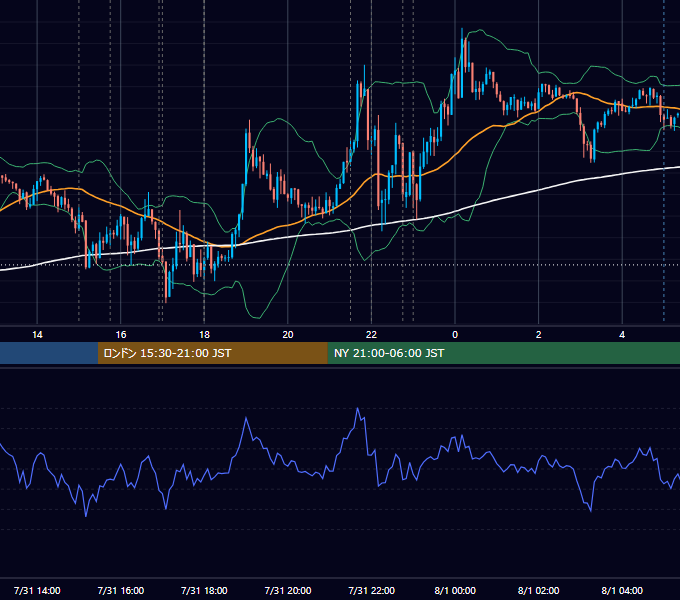The height and width of the screenshot is (600, 680).
Task: Click the 7/31 16:00 date label
Action: pyautogui.click(x=121, y=590)
